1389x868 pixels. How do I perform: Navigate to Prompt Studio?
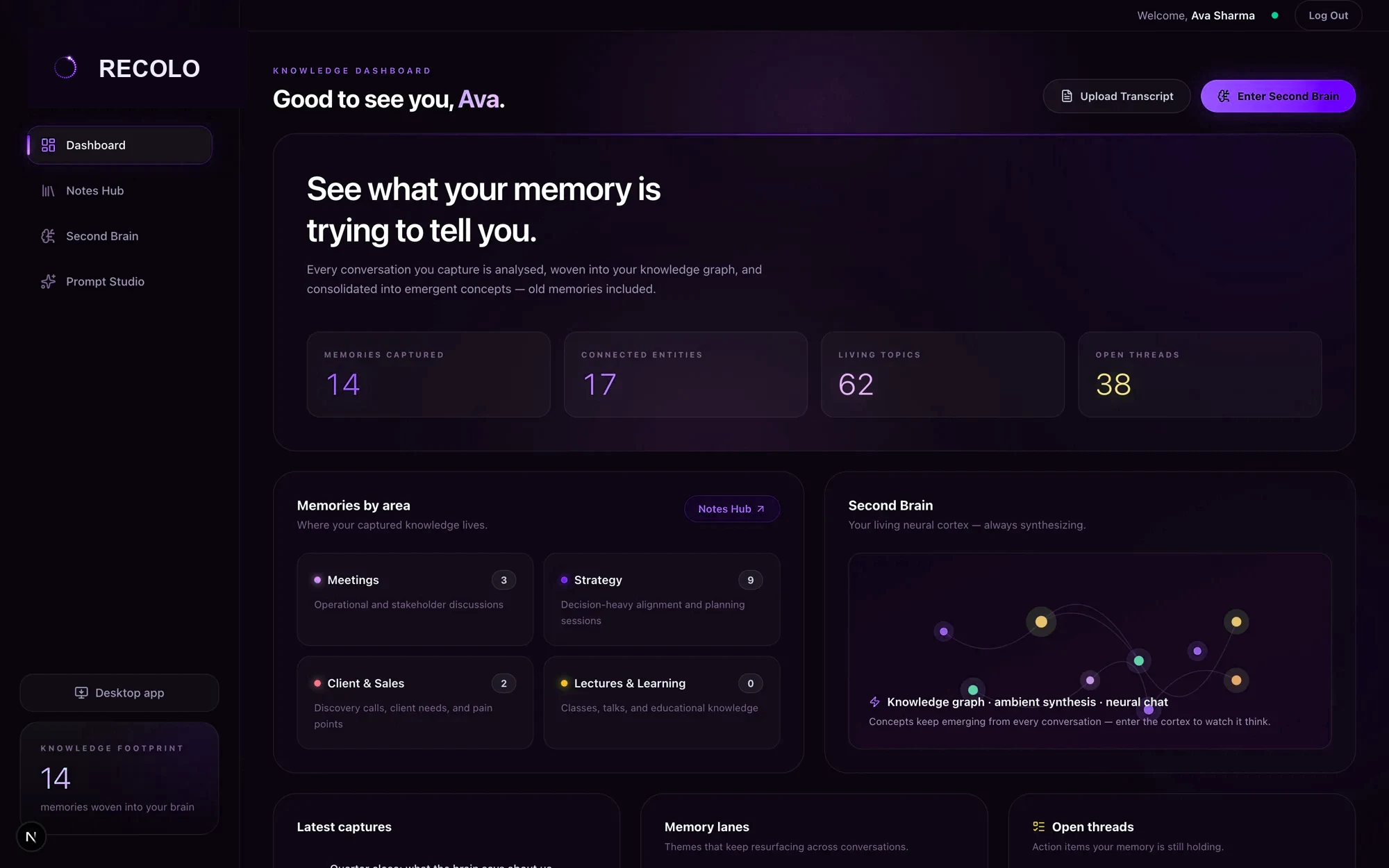tap(119, 282)
